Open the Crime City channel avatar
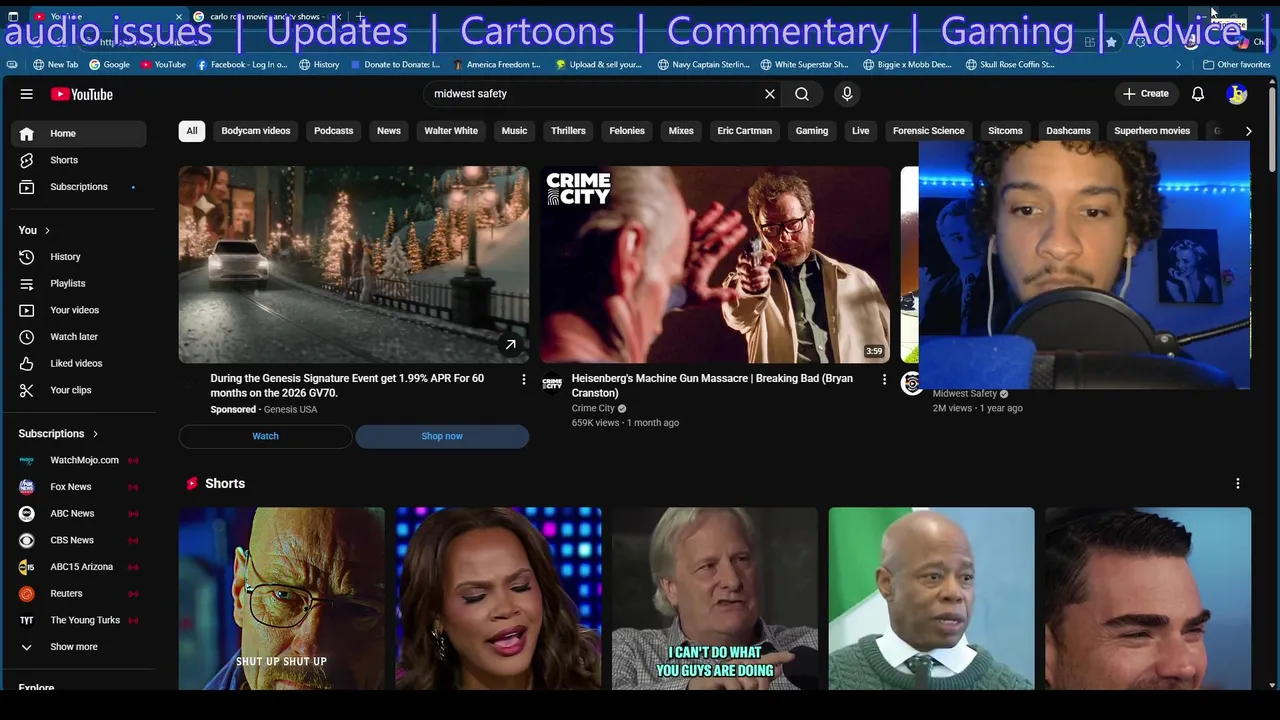1280x720 pixels. [x=552, y=383]
